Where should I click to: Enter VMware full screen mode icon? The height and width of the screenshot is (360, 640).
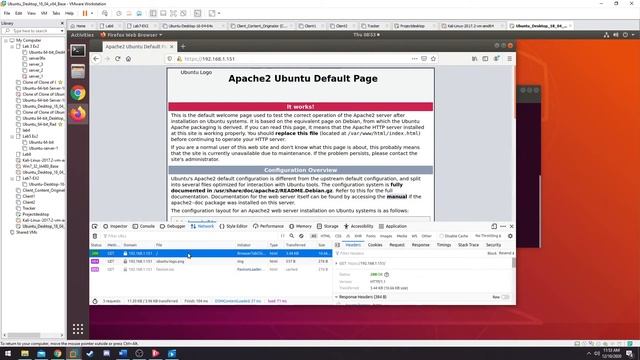pyautogui.click(x=173, y=13)
